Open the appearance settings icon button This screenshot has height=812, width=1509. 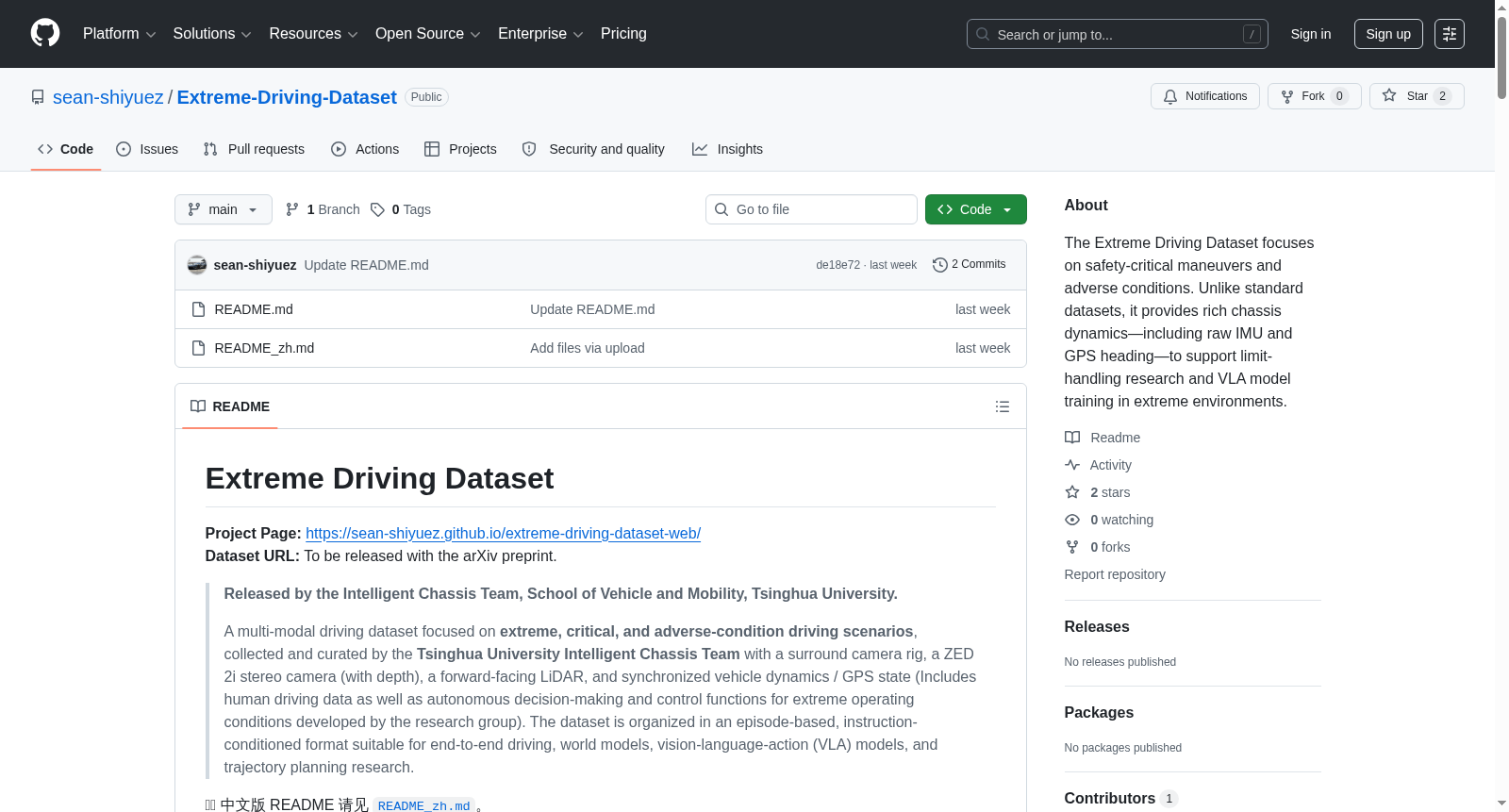pyautogui.click(x=1450, y=34)
